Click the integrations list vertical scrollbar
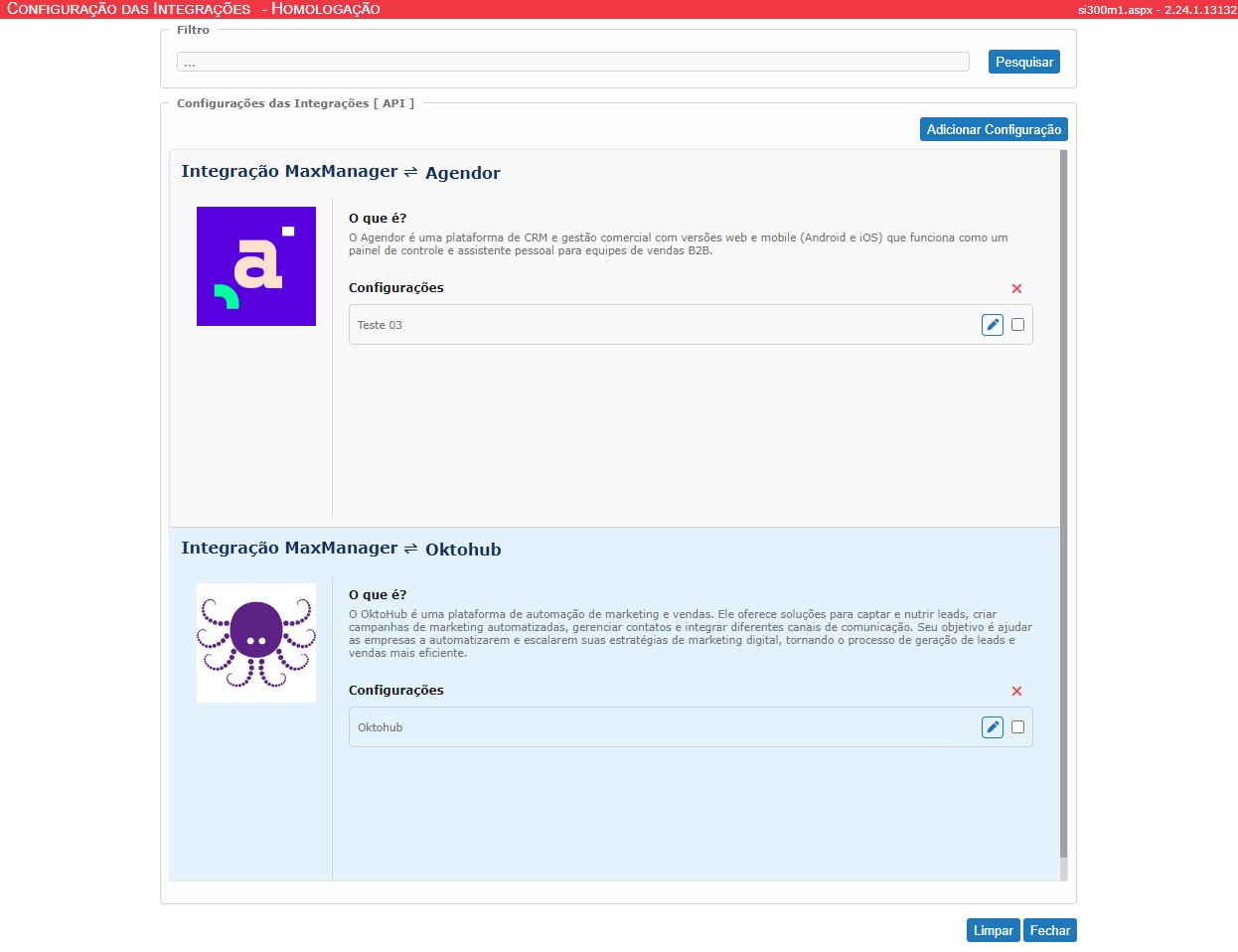This screenshot has height=952, width=1238. point(1063,504)
